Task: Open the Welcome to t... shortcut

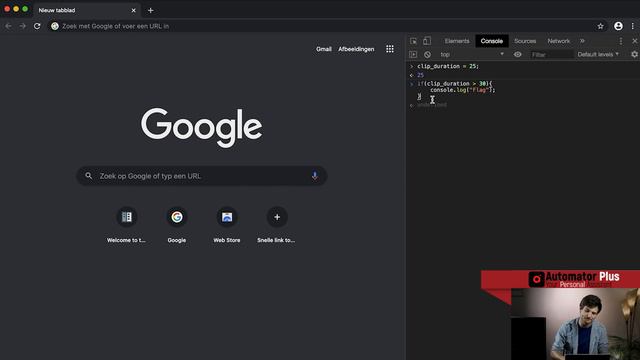Action: click(127, 225)
